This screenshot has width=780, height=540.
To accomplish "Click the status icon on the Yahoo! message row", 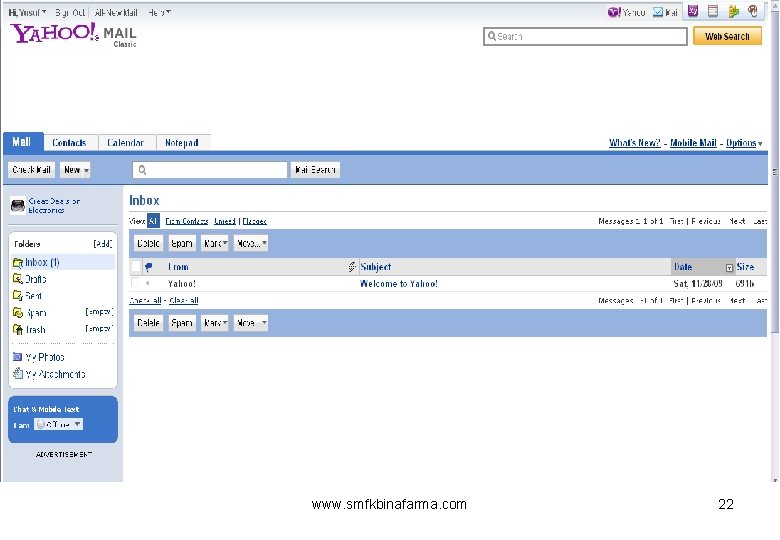I will [148, 283].
